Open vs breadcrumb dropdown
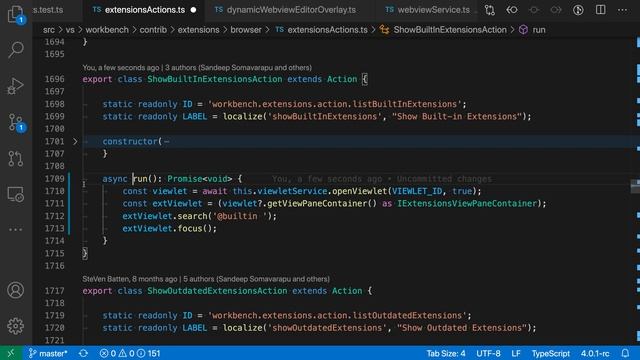The image size is (640, 360). [x=70, y=30]
